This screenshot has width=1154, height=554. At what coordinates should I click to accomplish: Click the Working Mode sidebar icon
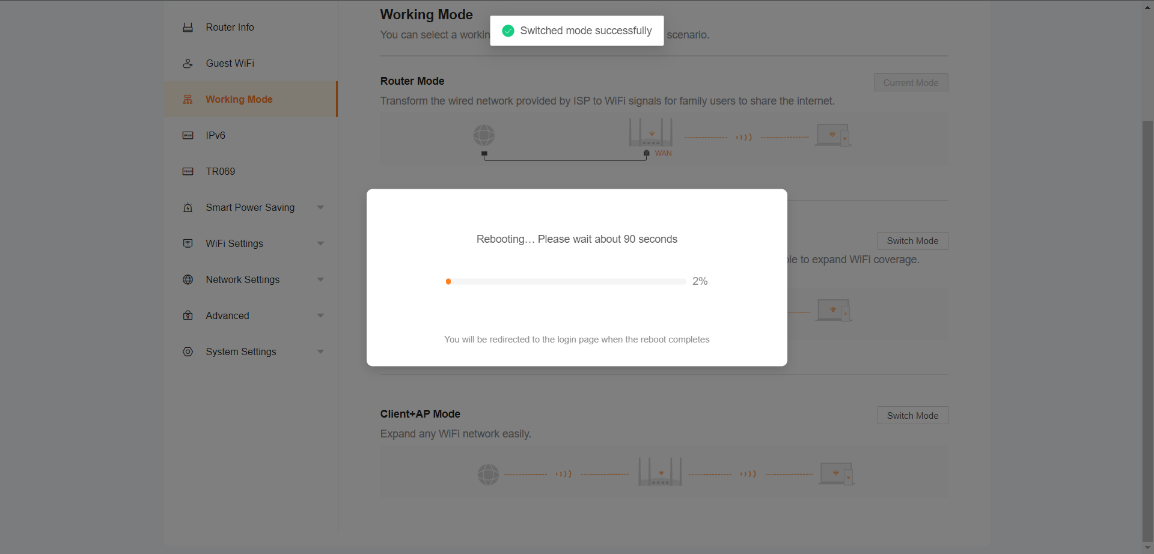187,100
